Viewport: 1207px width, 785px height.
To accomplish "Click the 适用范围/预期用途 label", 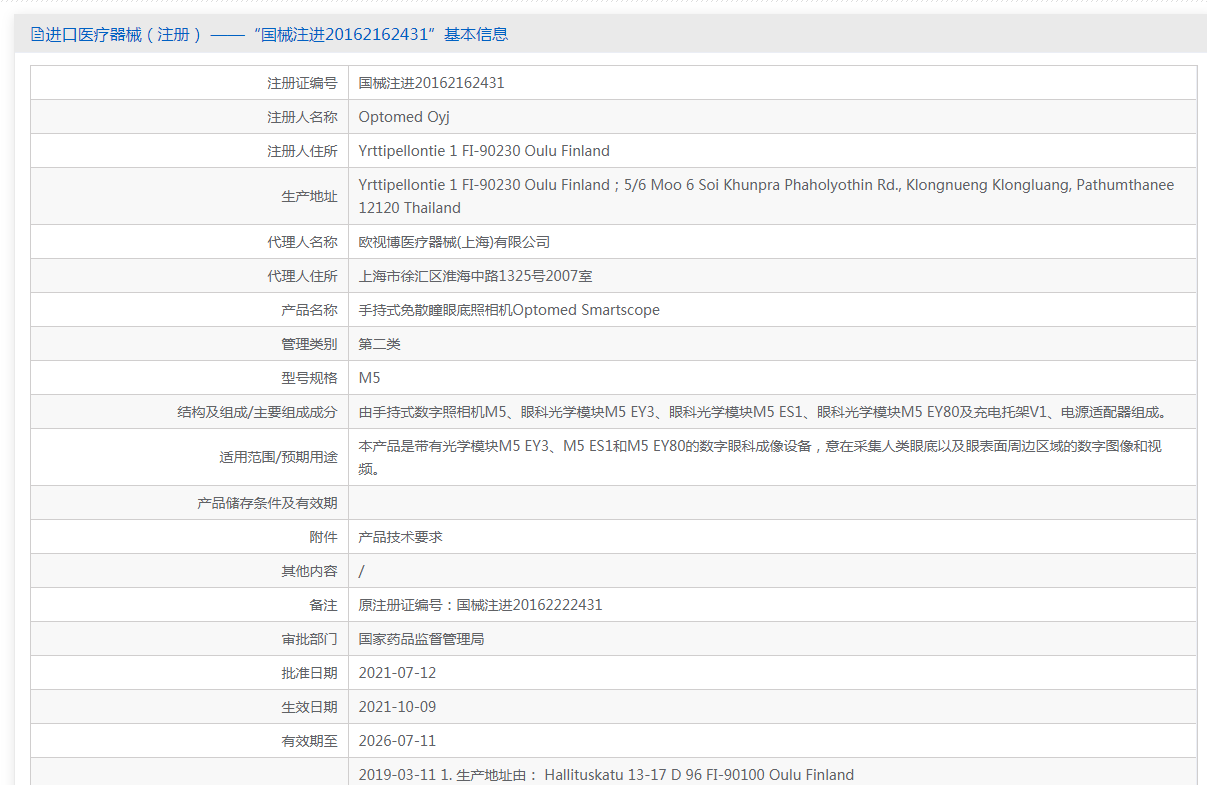I will pyautogui.click(x=278, y=457).
